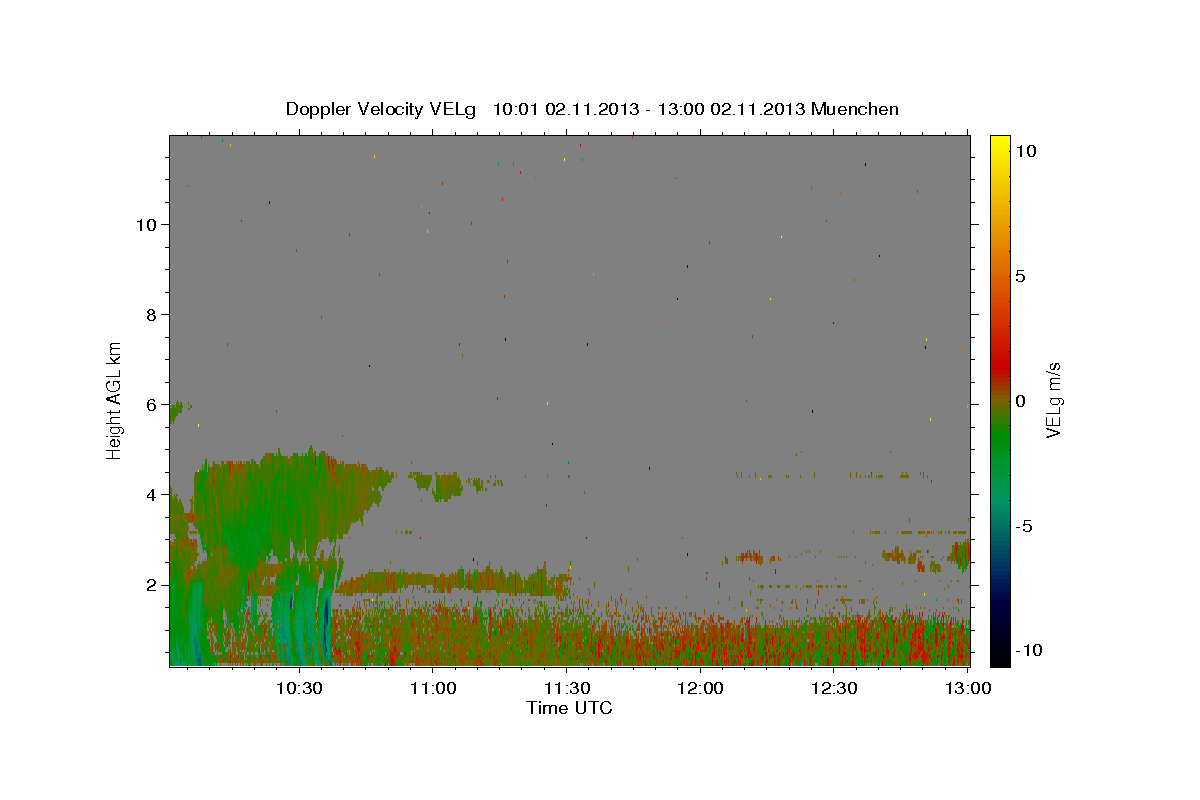Click color bar label '0'

pyautogui.click(x=1021, y=401)
